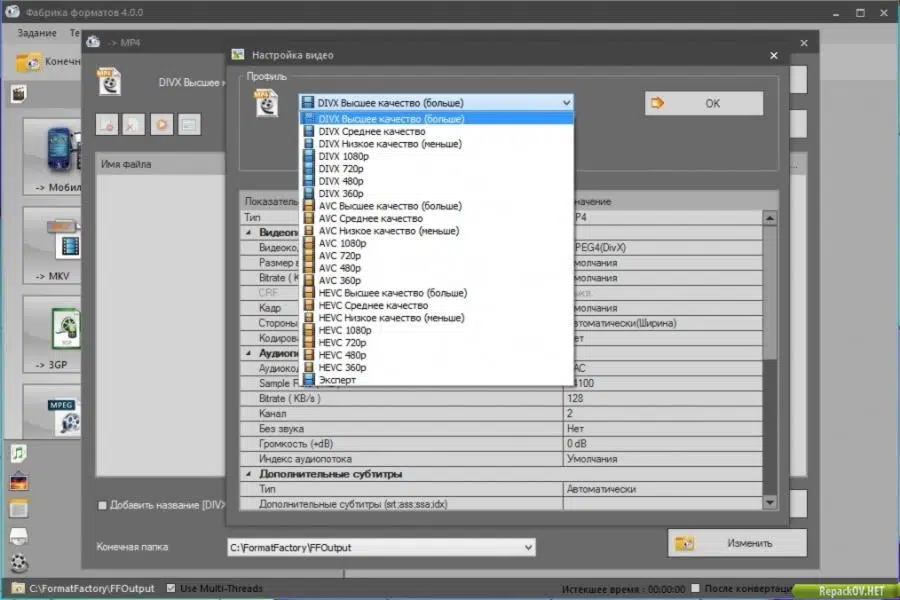The width and height of the screenshot is (900, 600).
Task: Open the video clapperboard sidebar icon
Action: tap(18, 94)
